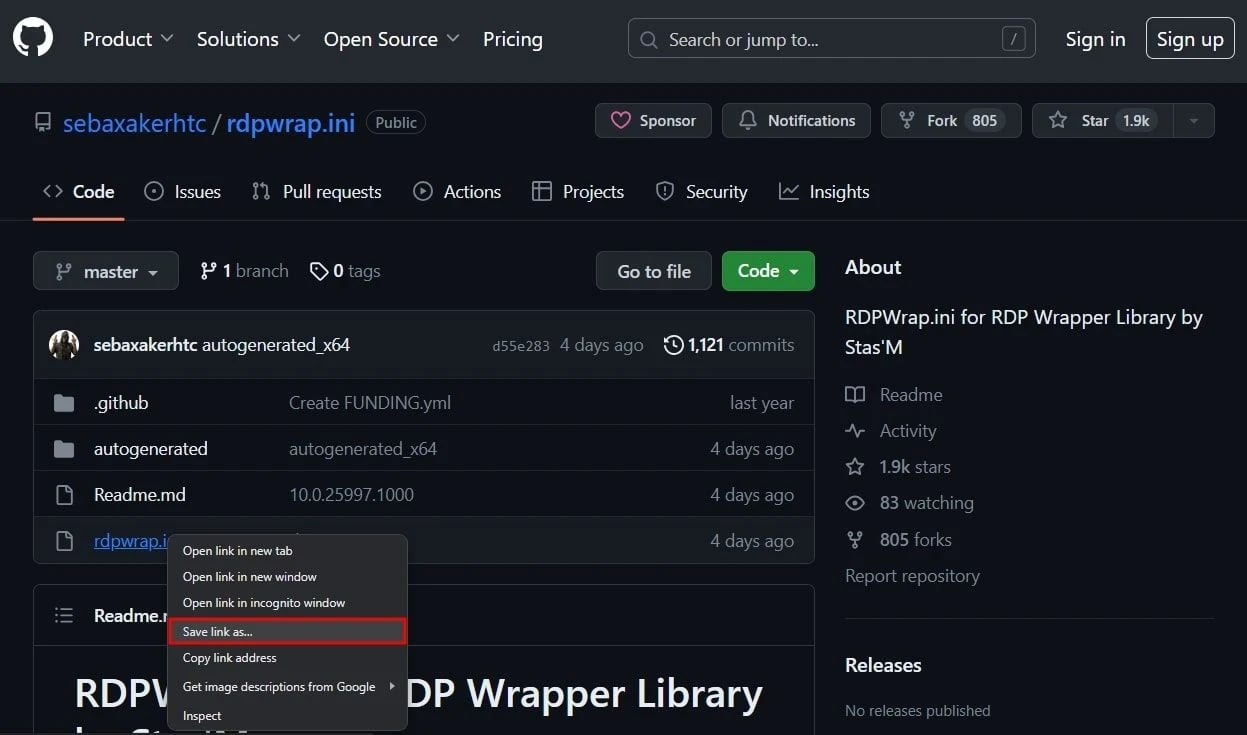This screenshot has height=735, width=1247.
Task: Click the tags icon next to '0 tags'
Action: 318,270
